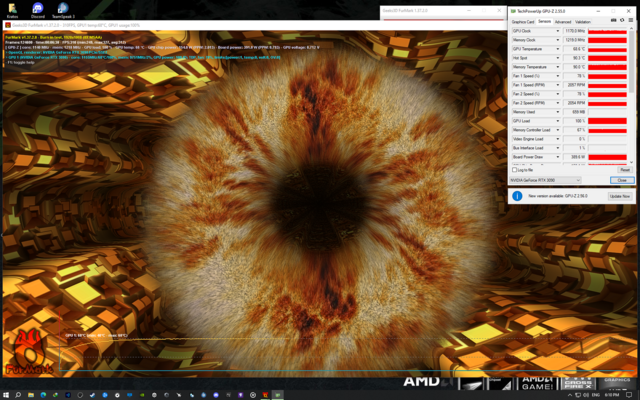The image size is (640, 400).
Task: Click the ENG language indicator
Action: [596, 395]
